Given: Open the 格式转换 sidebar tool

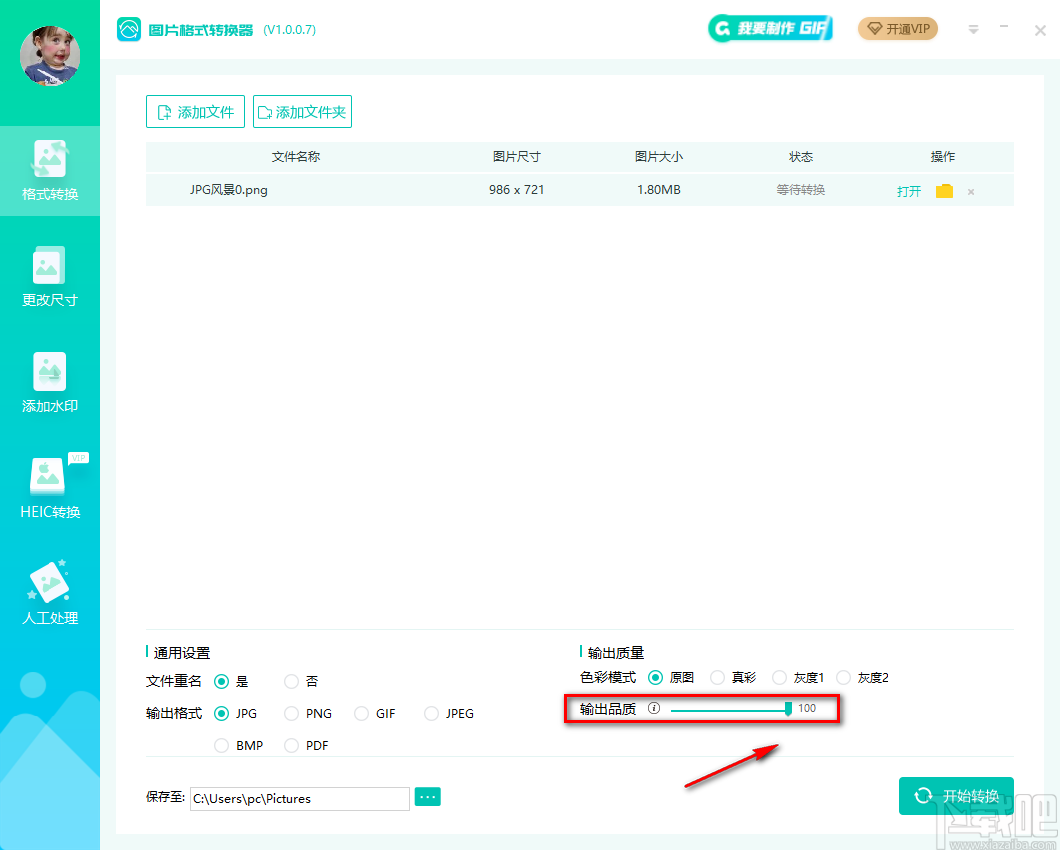Looking at the screenshot, I should 50,170.
